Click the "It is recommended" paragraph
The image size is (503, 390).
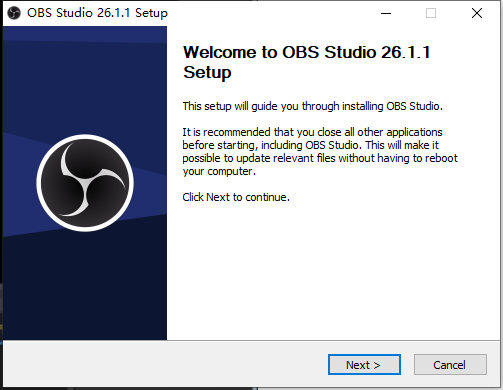tap(320, 152)
